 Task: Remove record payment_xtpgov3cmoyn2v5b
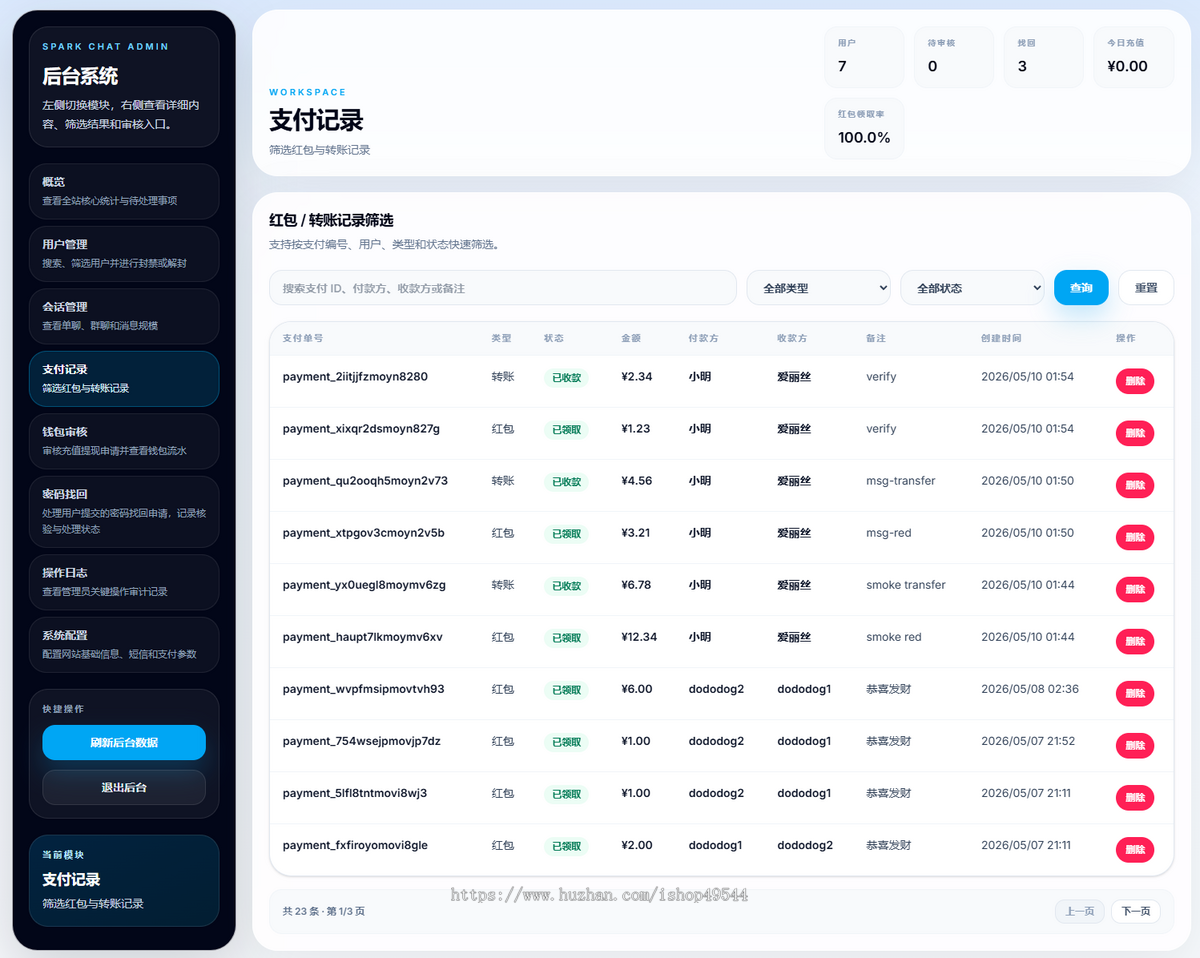point(1135,537)
